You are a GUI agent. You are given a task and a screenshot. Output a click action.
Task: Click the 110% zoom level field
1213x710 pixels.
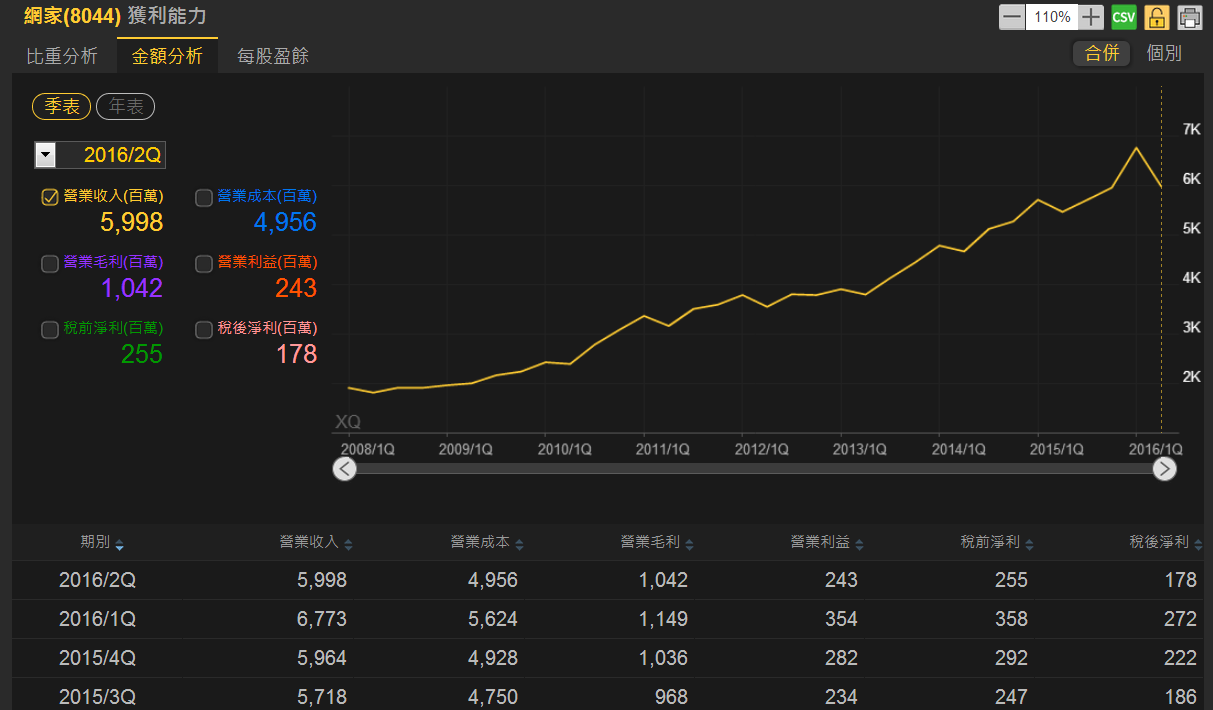click(x=1052, y=17)
